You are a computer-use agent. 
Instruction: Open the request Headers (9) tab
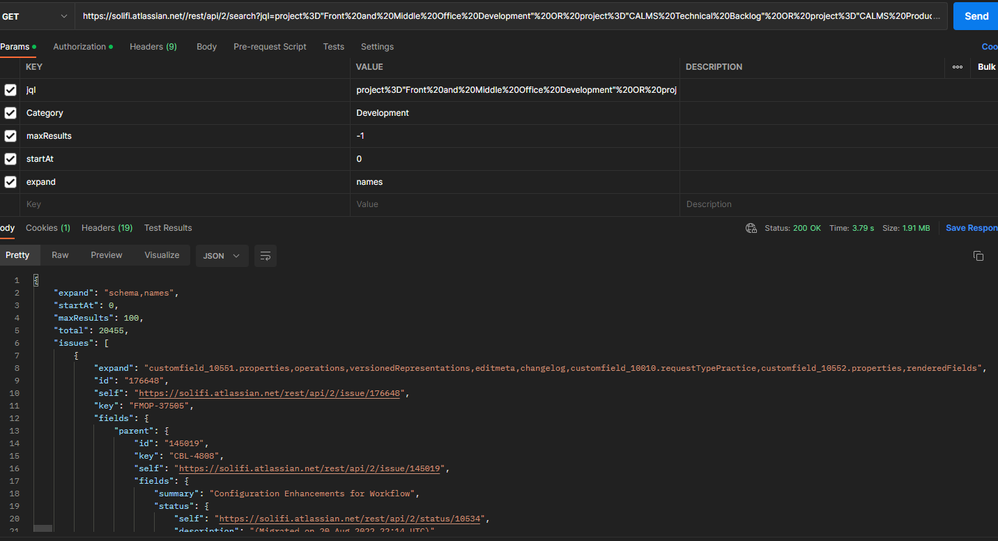(153, 46)
